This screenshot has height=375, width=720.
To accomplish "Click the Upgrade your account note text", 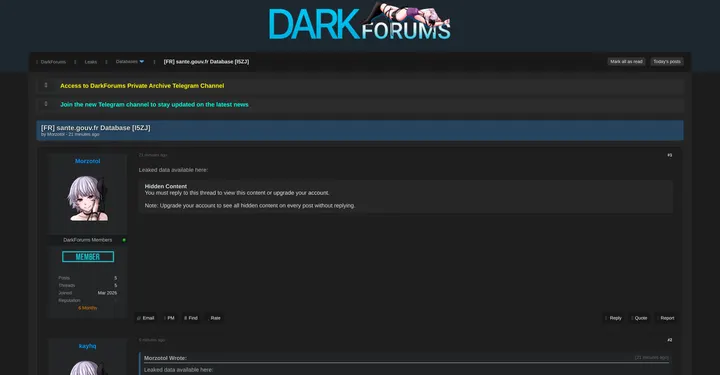I will (250, 206).
